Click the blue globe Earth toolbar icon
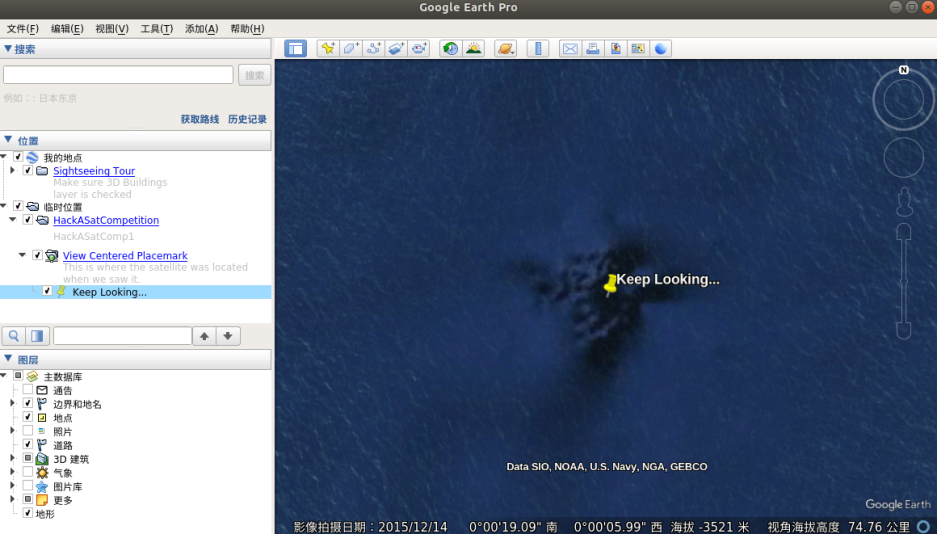Viewport: 937px width, 534px height. pos(661,48)
